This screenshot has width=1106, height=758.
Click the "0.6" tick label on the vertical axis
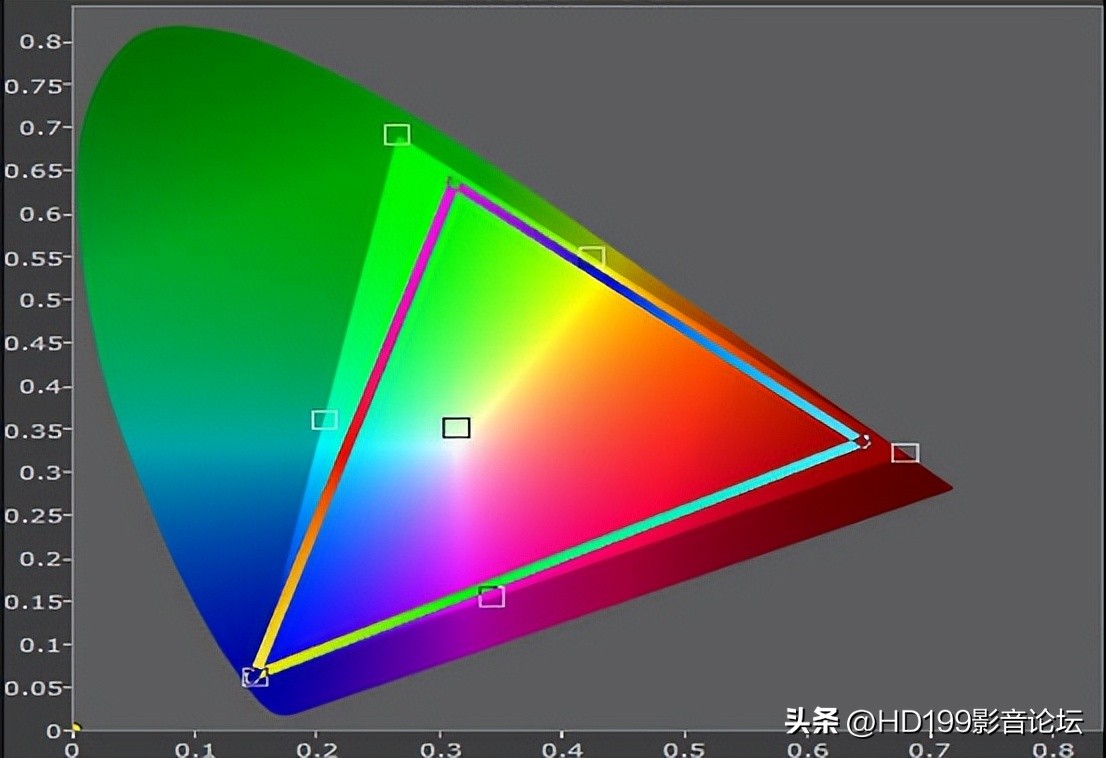41,214
